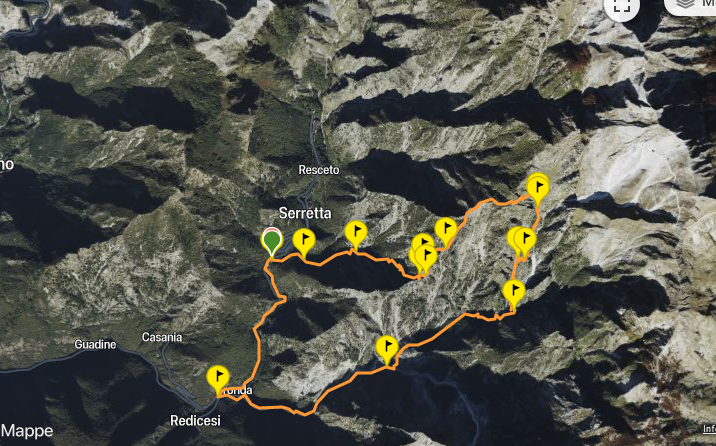The width and height of the screenshot is (716, 446).
Task: Select the Guadine place label
Action: coord(95,344)
